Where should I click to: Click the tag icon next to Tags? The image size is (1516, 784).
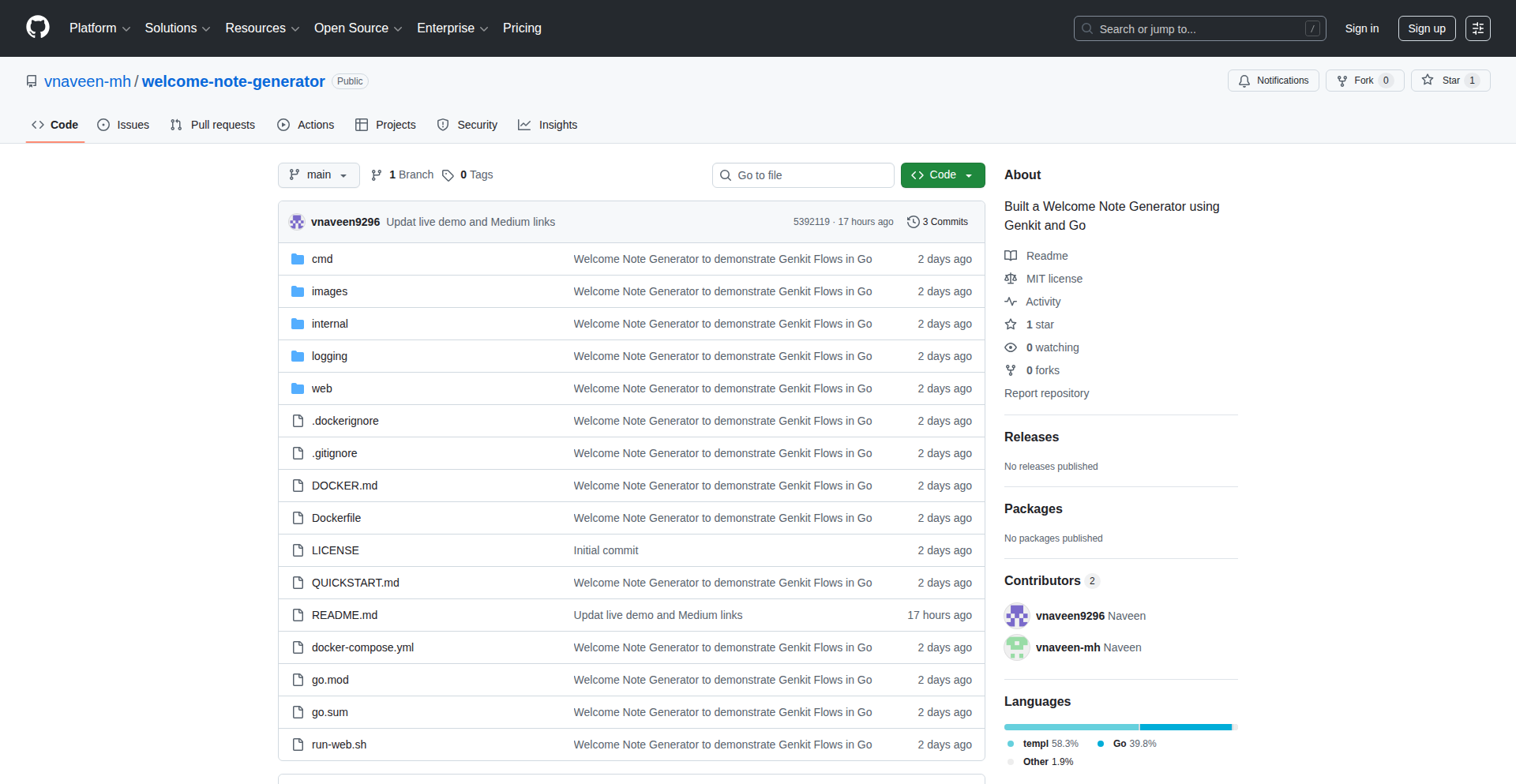tap(448, 175)
